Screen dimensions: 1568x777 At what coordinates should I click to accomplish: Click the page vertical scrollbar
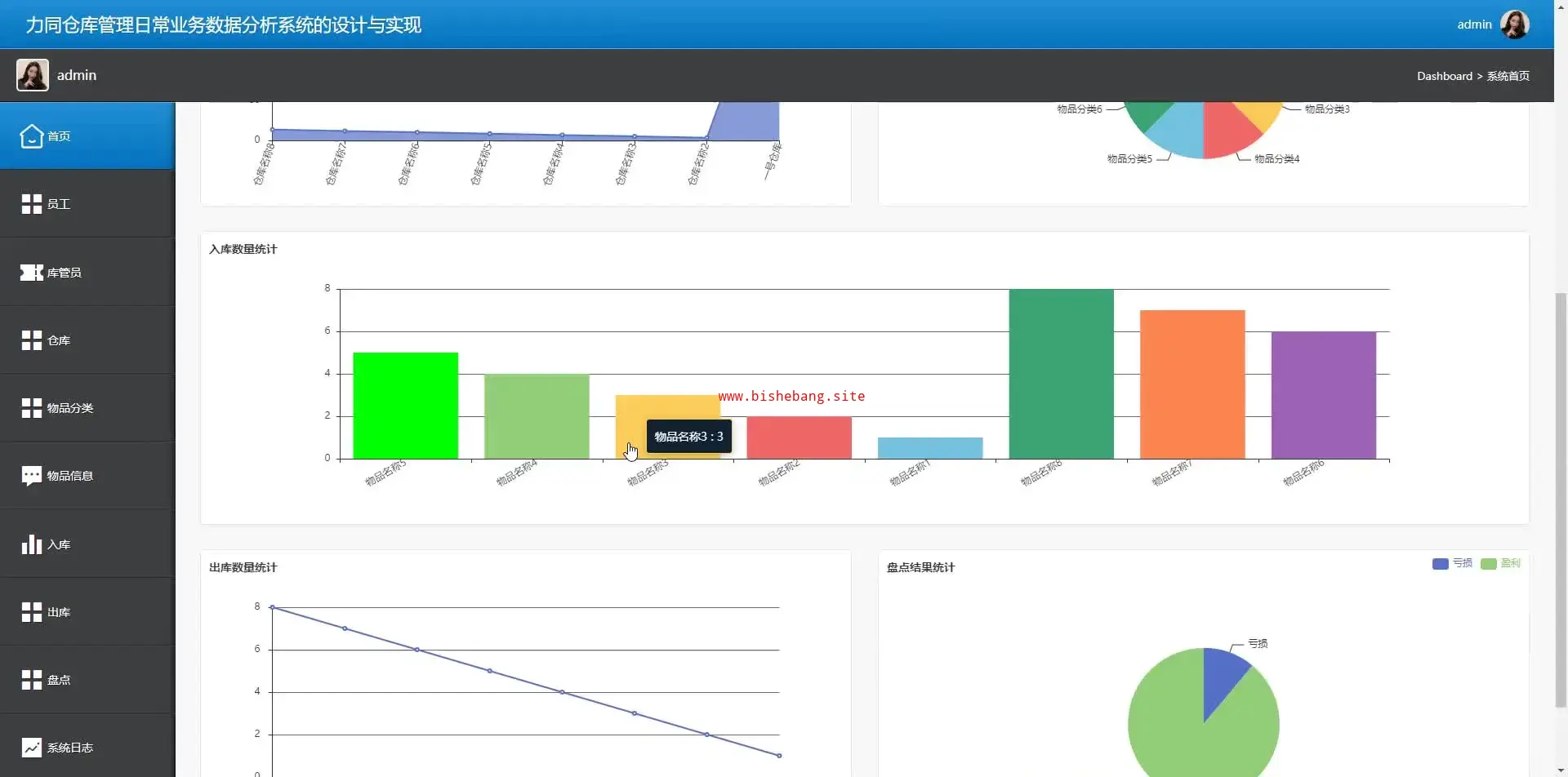[1561, 499]
